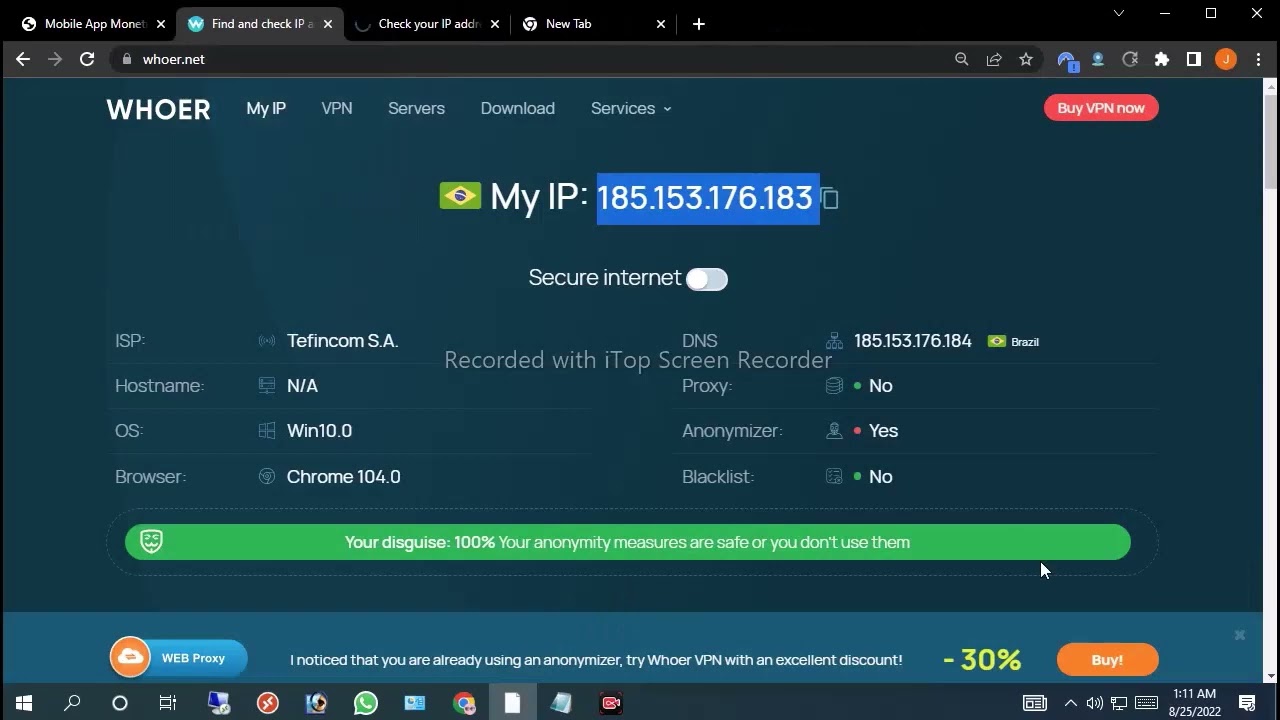Screen dimensions: 1280x720
Task: Open the Extensions puzzle icon
Action: (1162, 59)
